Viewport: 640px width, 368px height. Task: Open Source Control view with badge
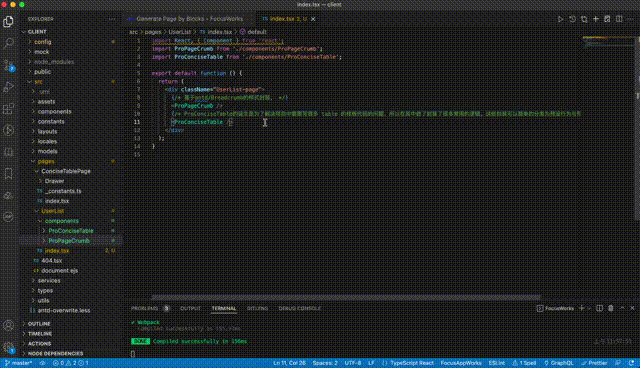click(8, 65)
